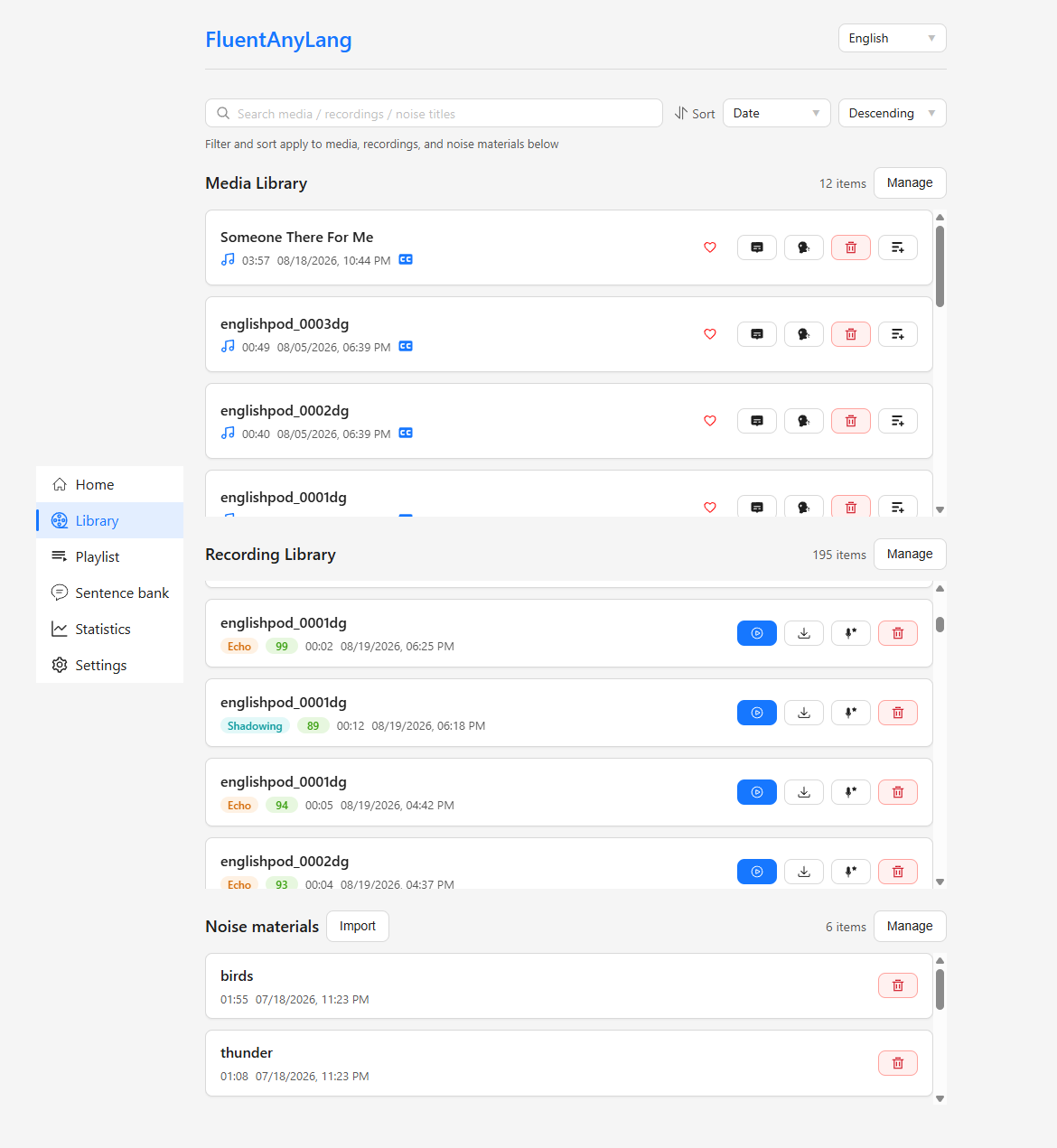Click the Shadowing tag on the recording
Image resolution: width=1057 pixels, height=1148 pixels.
coord(255,725)
